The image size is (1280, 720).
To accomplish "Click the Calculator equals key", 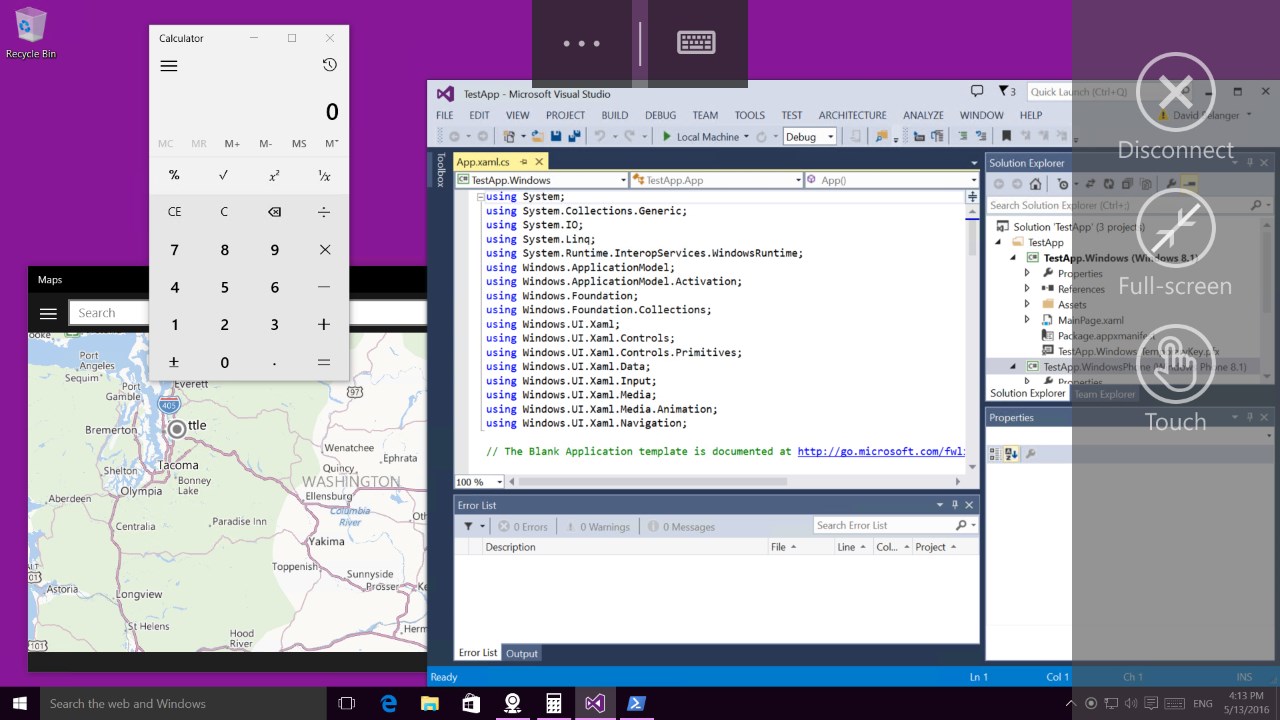I will 324,362.
